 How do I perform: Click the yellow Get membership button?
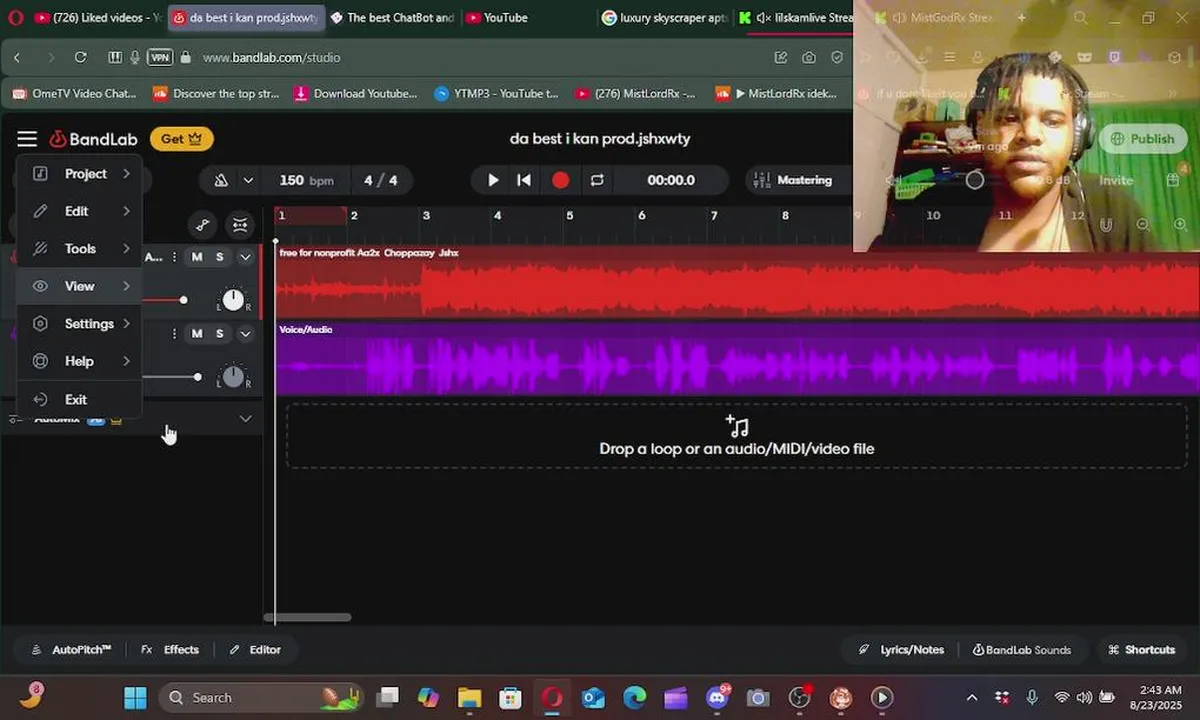182,139
